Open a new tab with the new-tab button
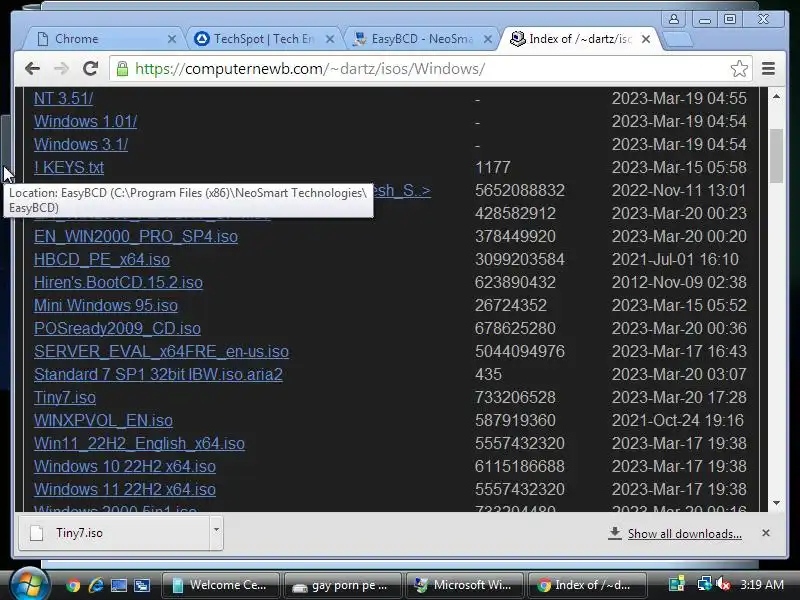Image resolution: width=800 pixels, height=600 pixels. [x=679, y=39]
